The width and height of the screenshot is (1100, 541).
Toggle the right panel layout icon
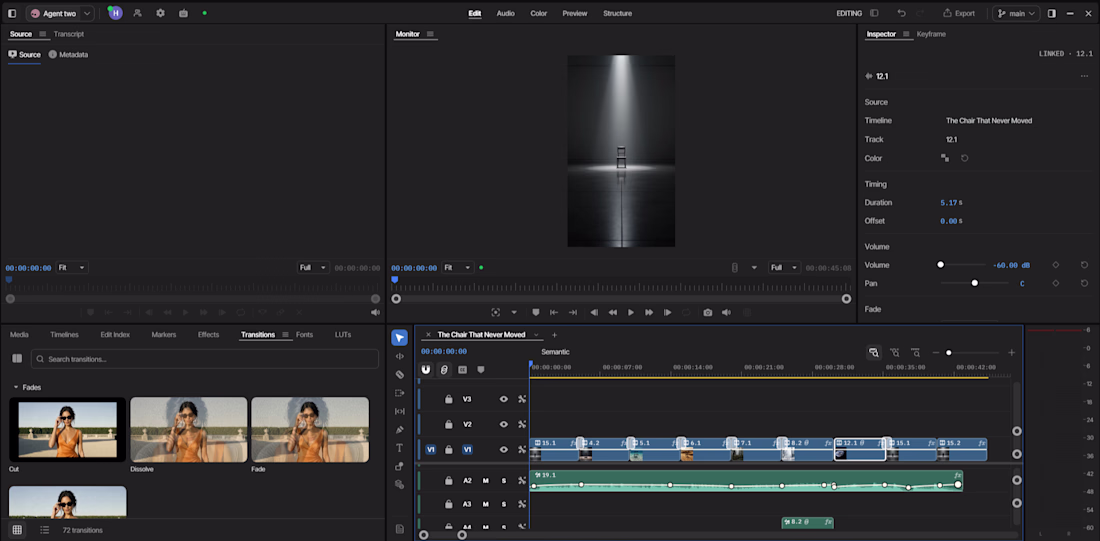(x=1052, y=13)
